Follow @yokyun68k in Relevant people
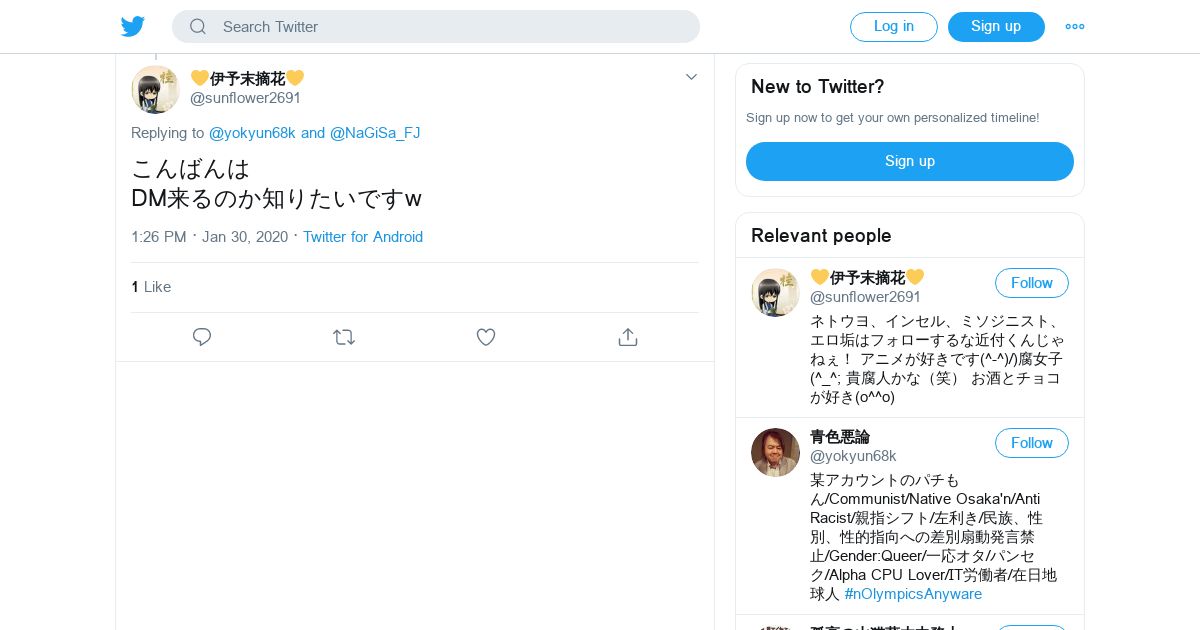The height and width of the screenshot is (630, 1200). click(1031, 443)
